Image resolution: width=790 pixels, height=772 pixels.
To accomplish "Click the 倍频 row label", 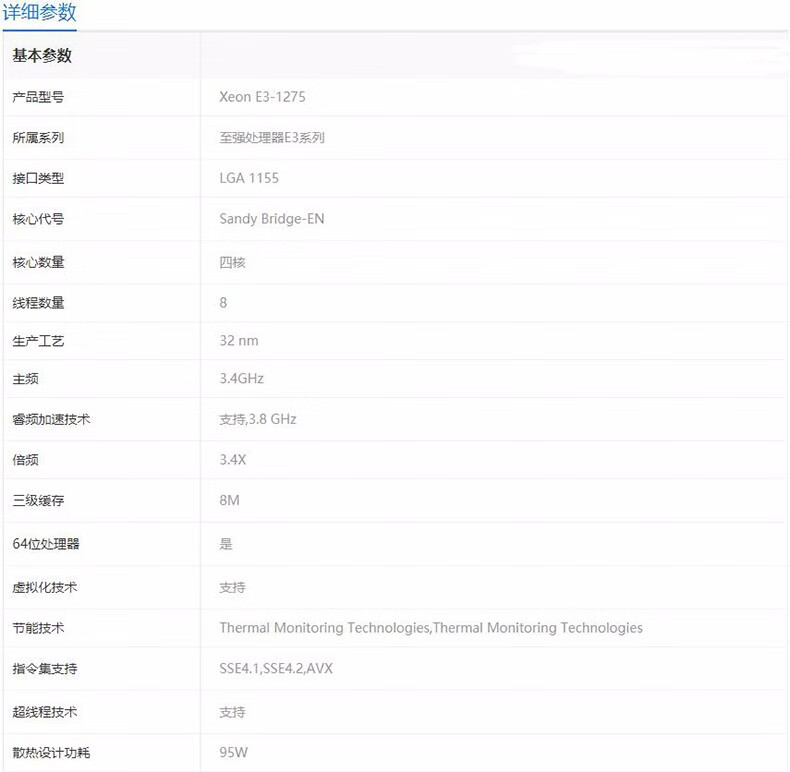I will (x=25, y=460).
